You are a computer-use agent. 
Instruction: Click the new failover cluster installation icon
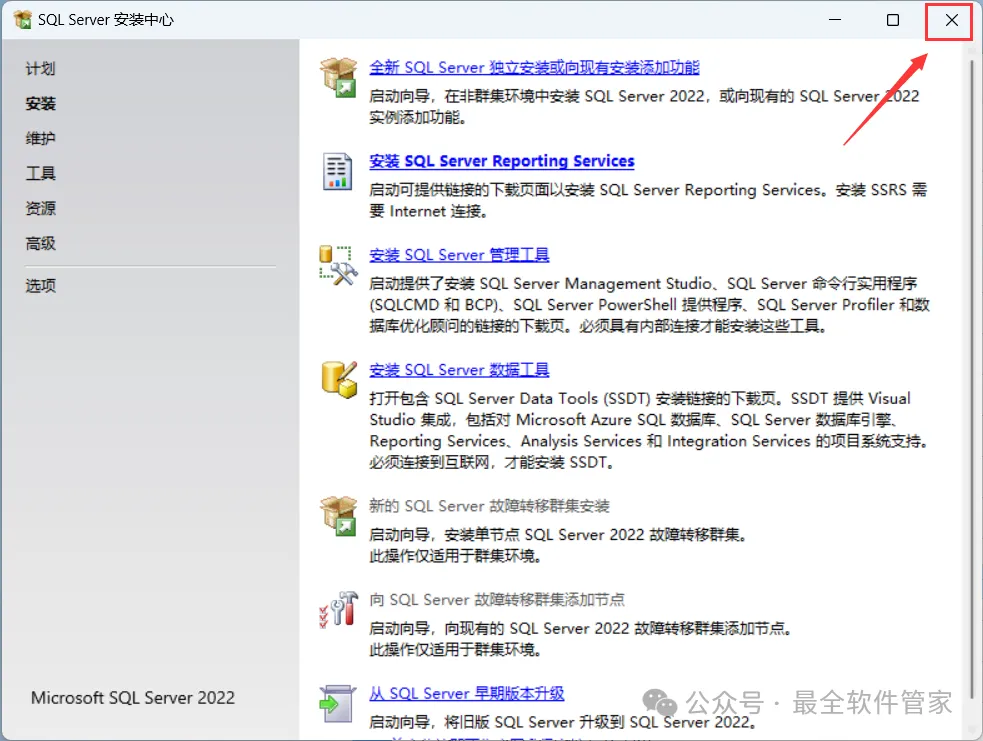(x=339, y=516)
